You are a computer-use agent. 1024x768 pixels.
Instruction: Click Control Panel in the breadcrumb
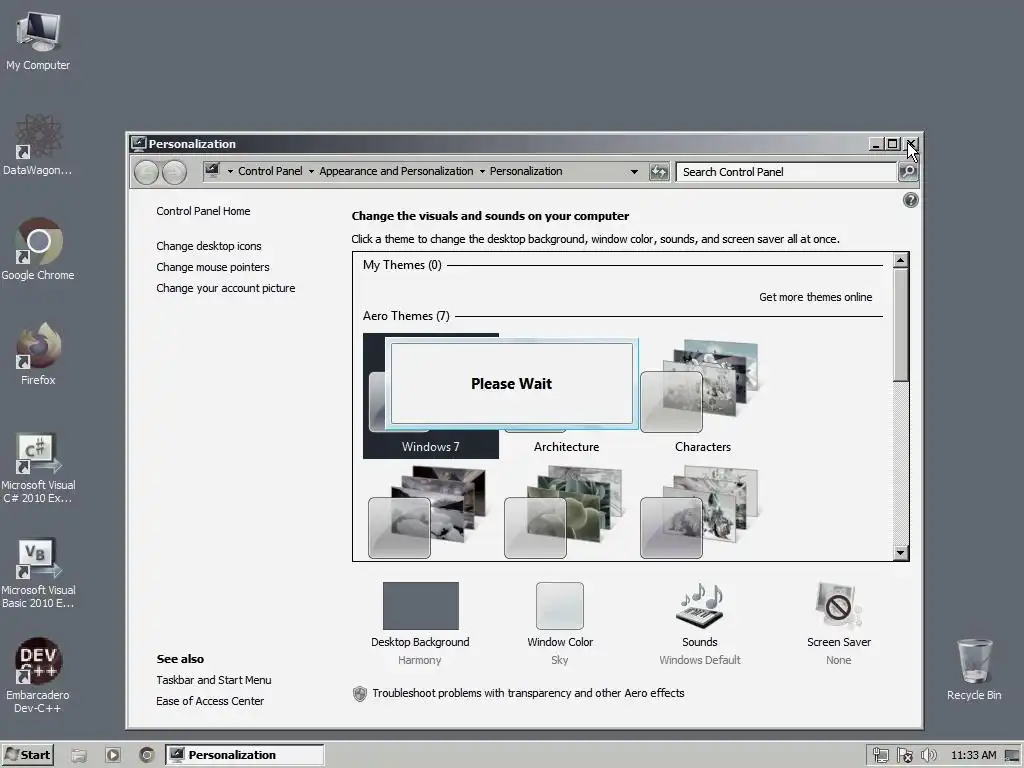coord(270,171)
